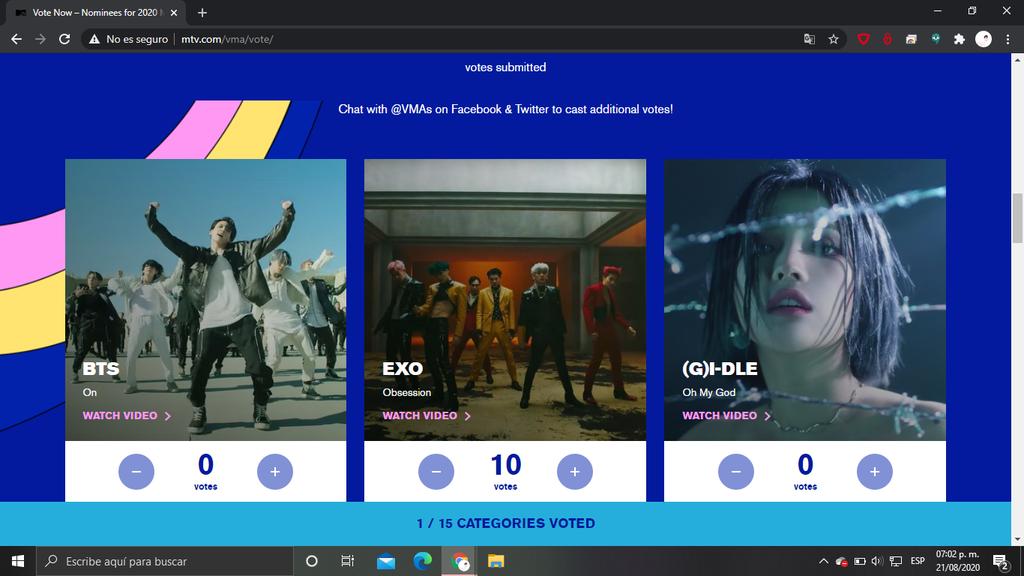Add a vote for EXO
The width and height of the screenshot is (1024, 576).
pos(575,472)
